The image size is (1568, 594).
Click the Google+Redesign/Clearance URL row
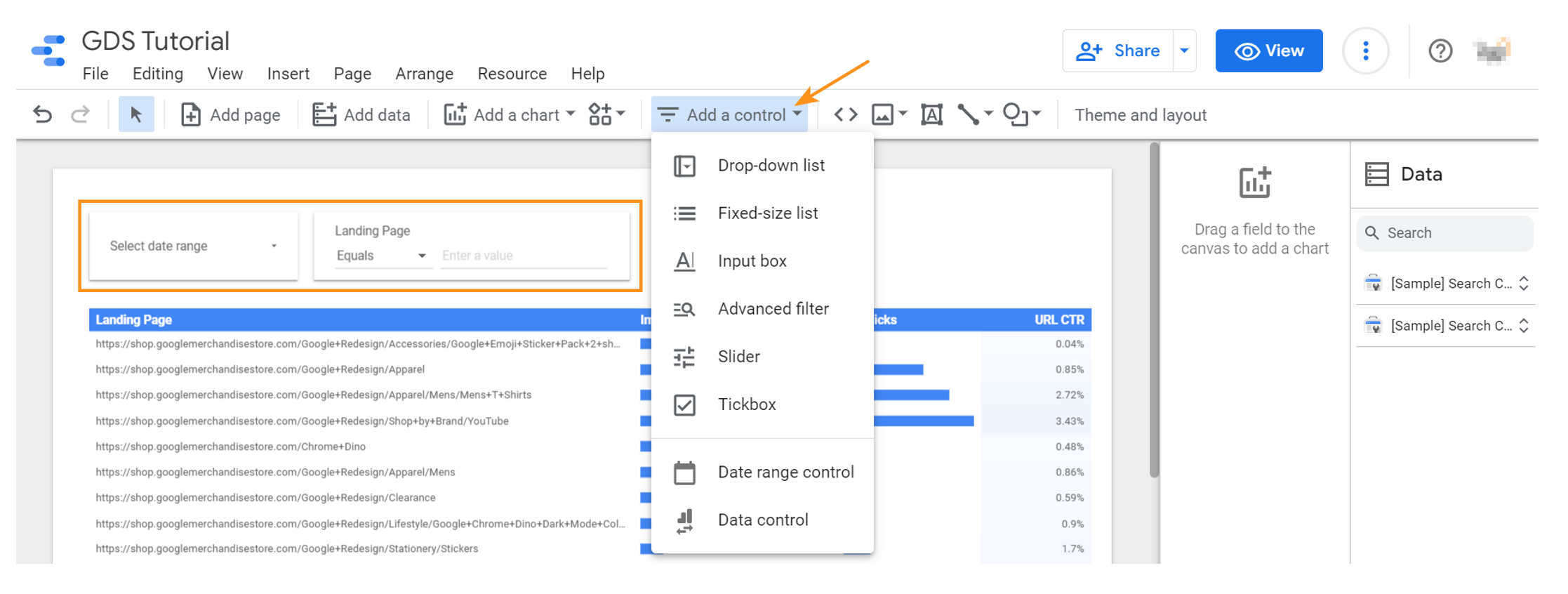click(265, 498)
